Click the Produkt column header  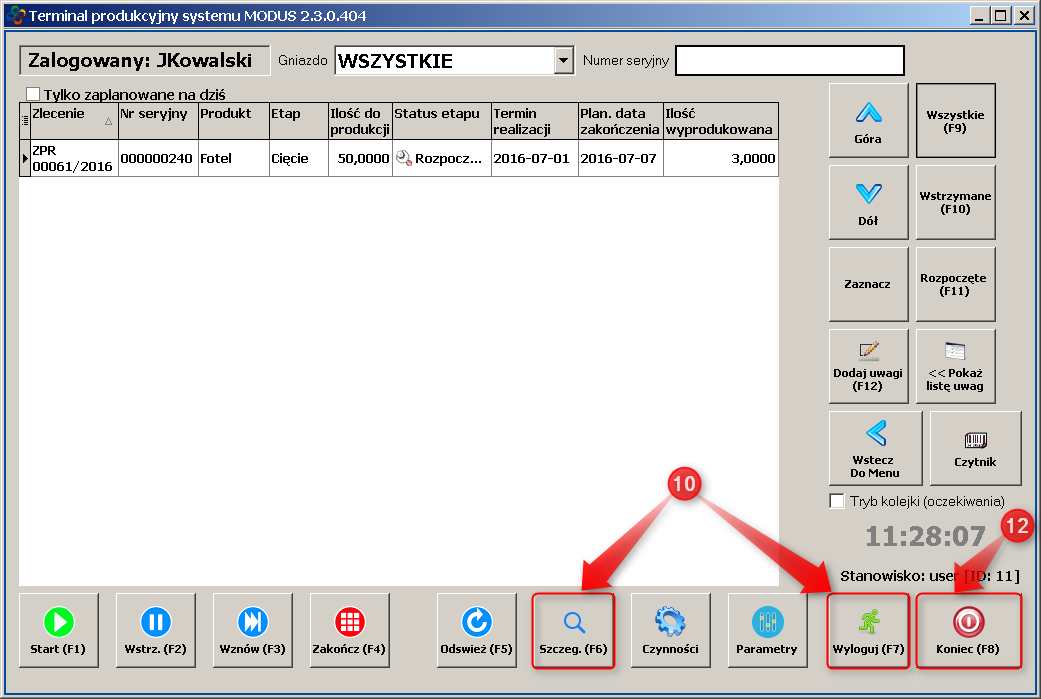coord(234,120)
